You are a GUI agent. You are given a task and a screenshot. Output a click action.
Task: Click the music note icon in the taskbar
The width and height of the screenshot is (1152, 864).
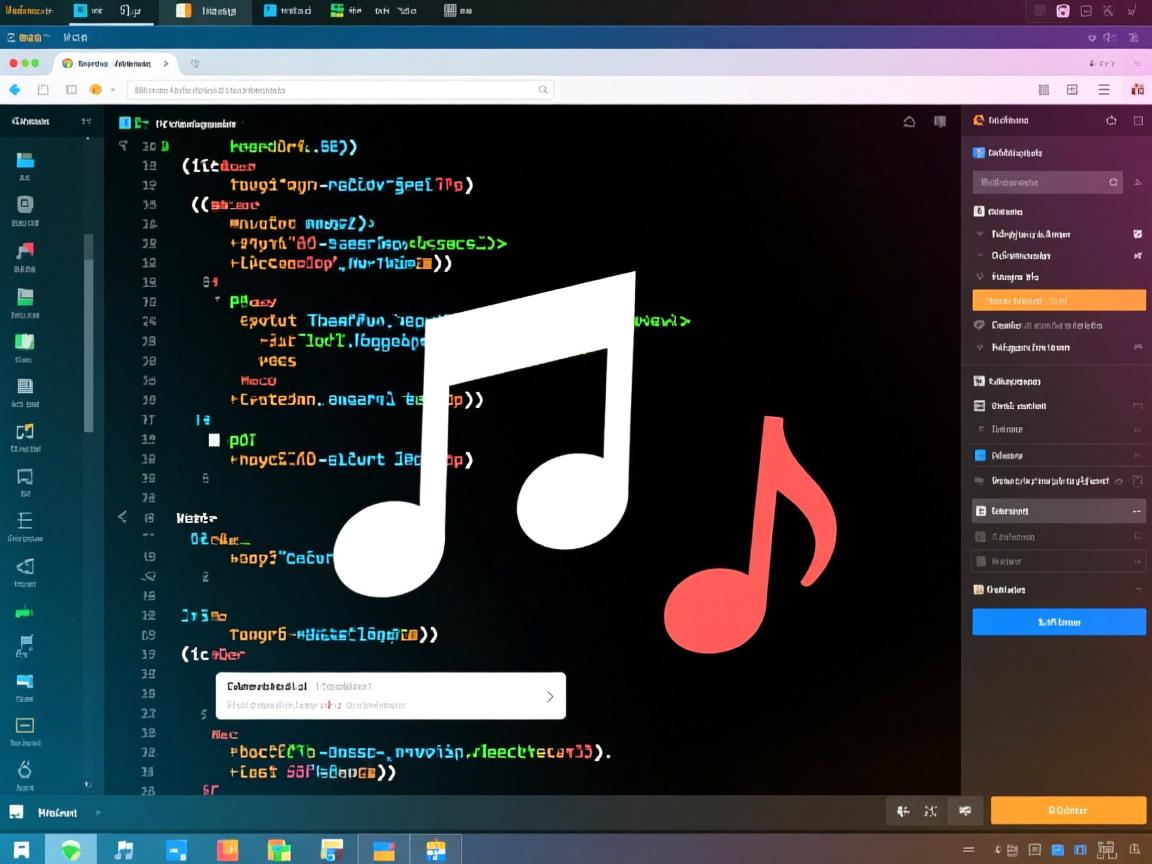123,849
